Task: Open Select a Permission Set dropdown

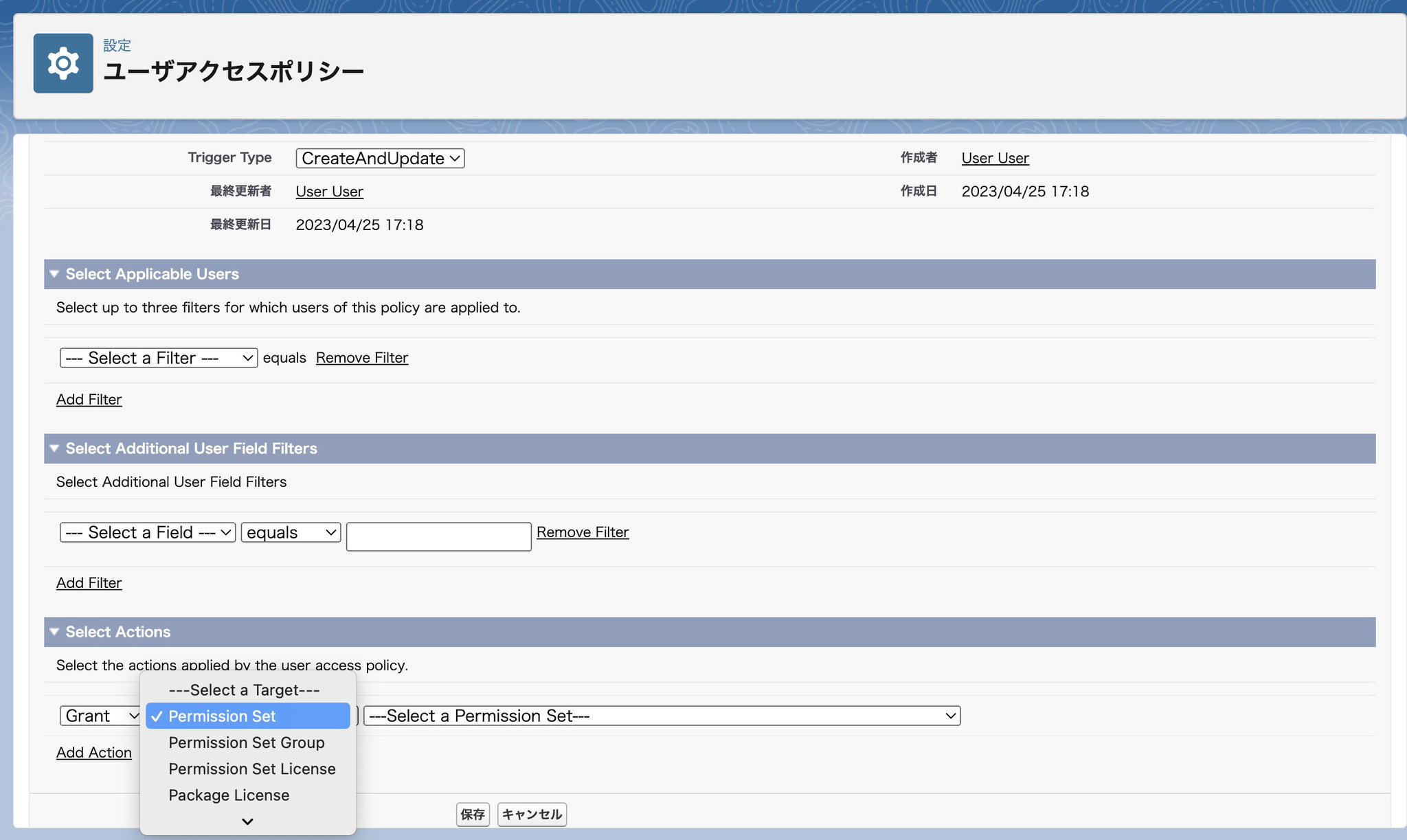Action: pyautogui.click(x=661, y=716)
